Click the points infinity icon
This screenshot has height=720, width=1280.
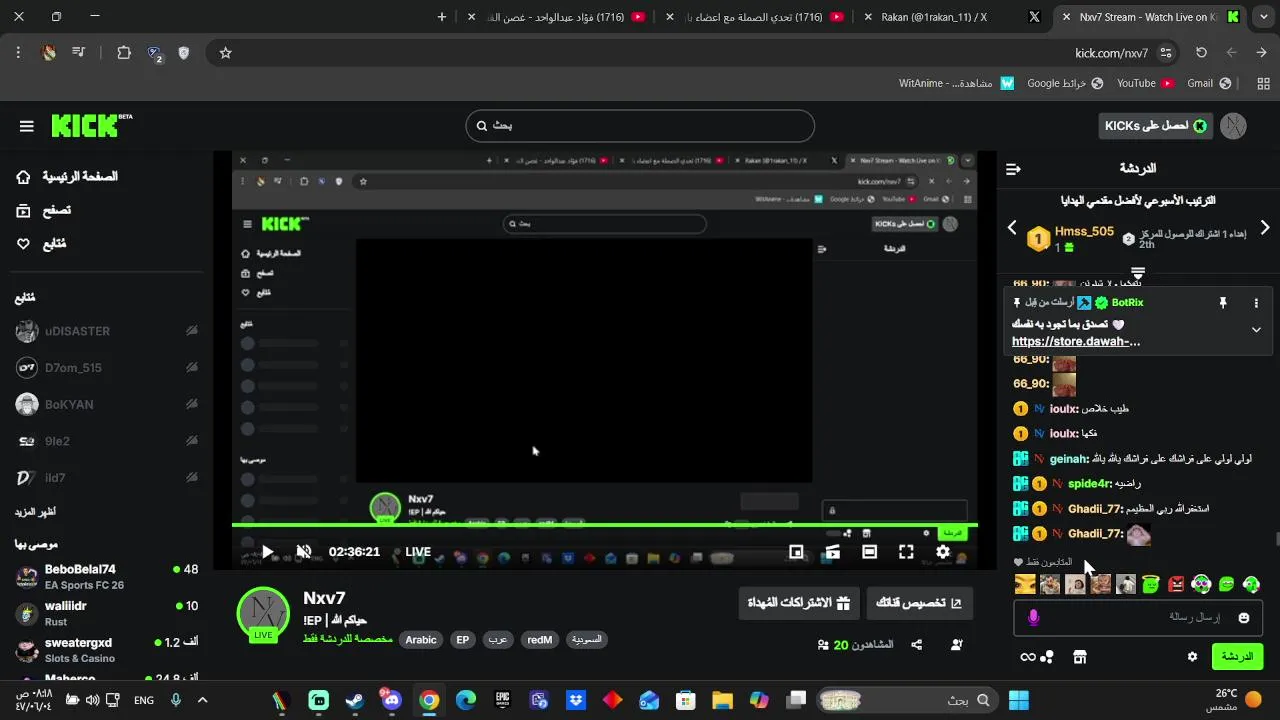pos(1028,657)
